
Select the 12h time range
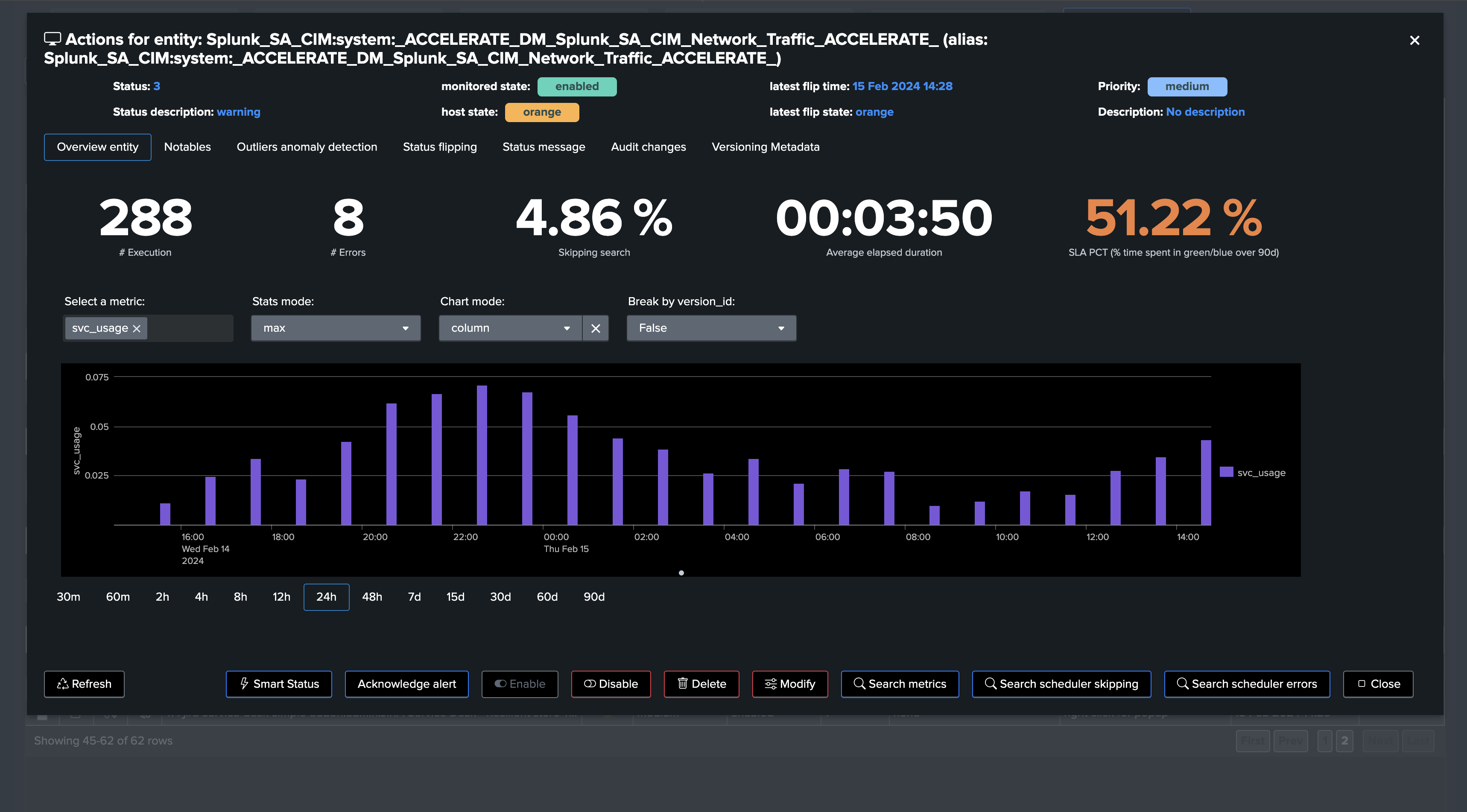coord(281,597)
